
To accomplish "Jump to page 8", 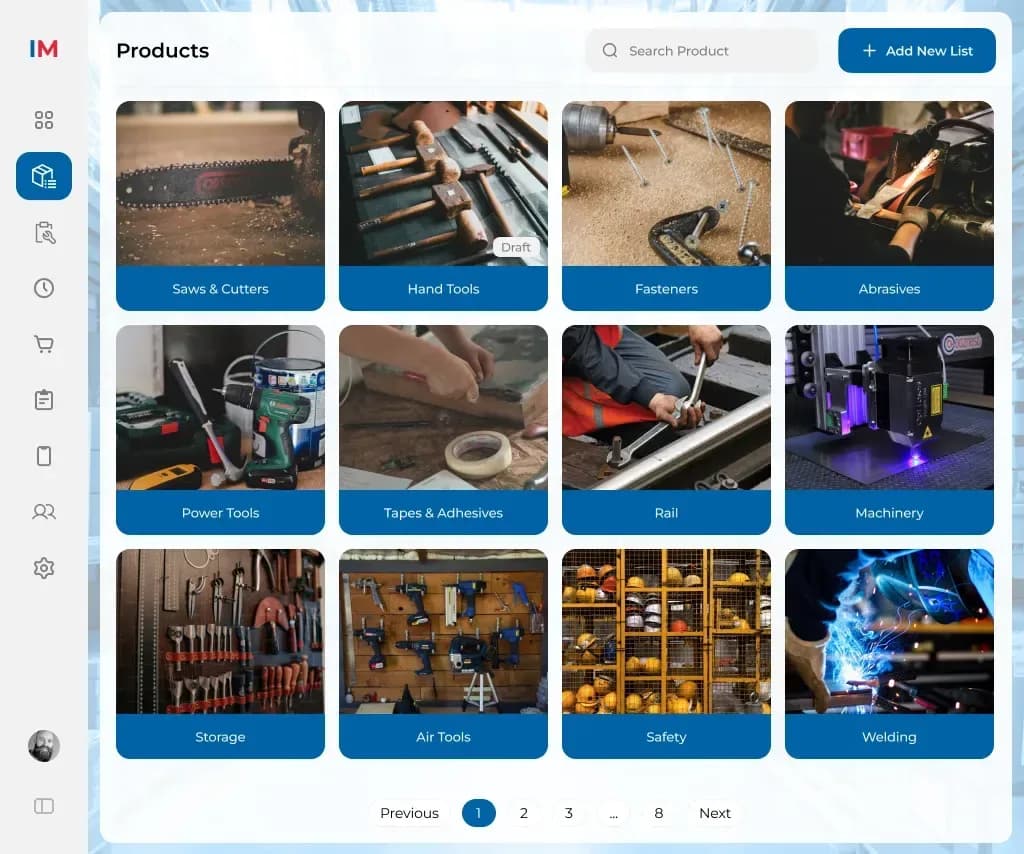I will (659, 813).
